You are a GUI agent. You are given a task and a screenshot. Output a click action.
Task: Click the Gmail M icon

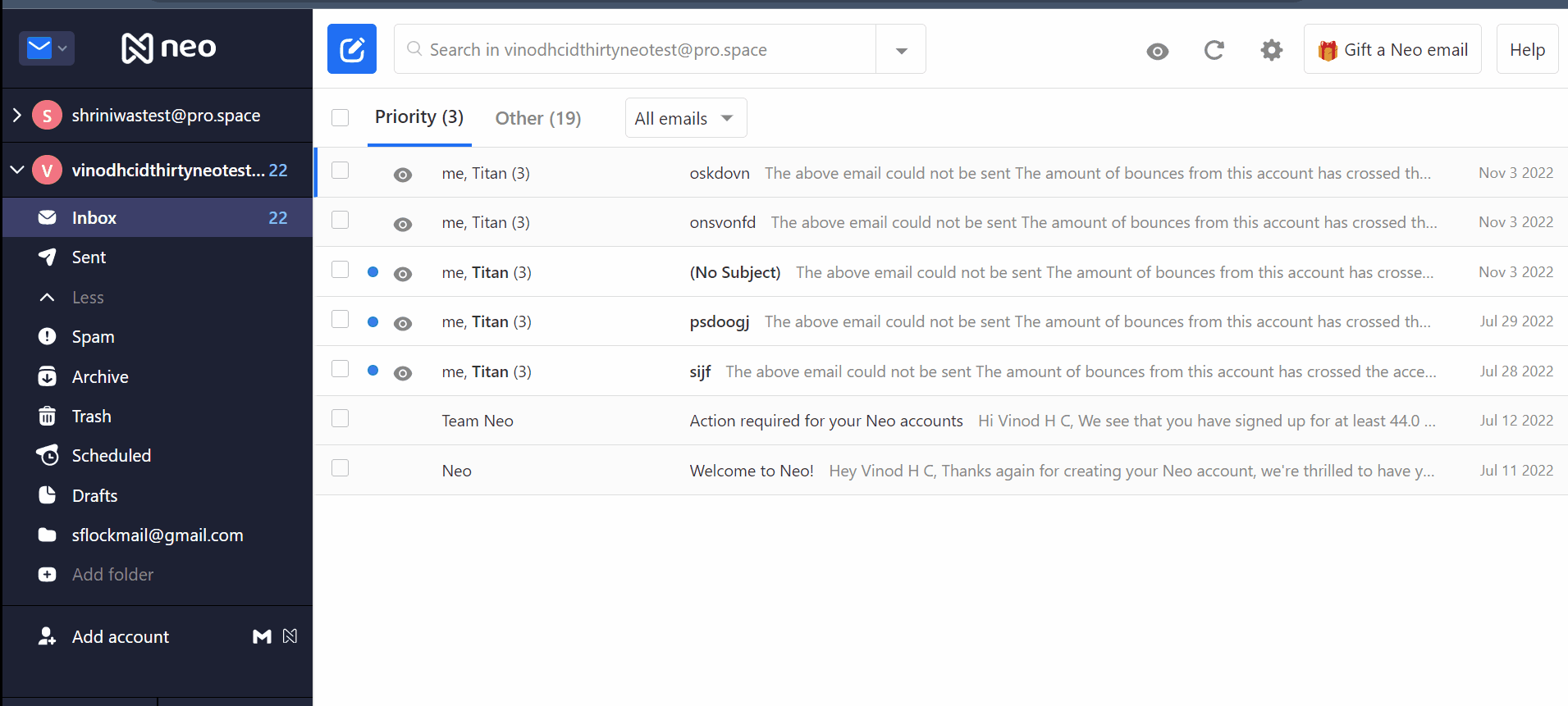(262, 636)
